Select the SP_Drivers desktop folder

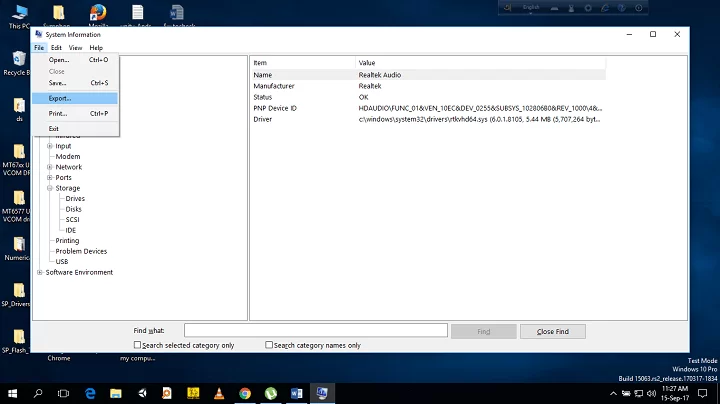[x=17, y=295]
